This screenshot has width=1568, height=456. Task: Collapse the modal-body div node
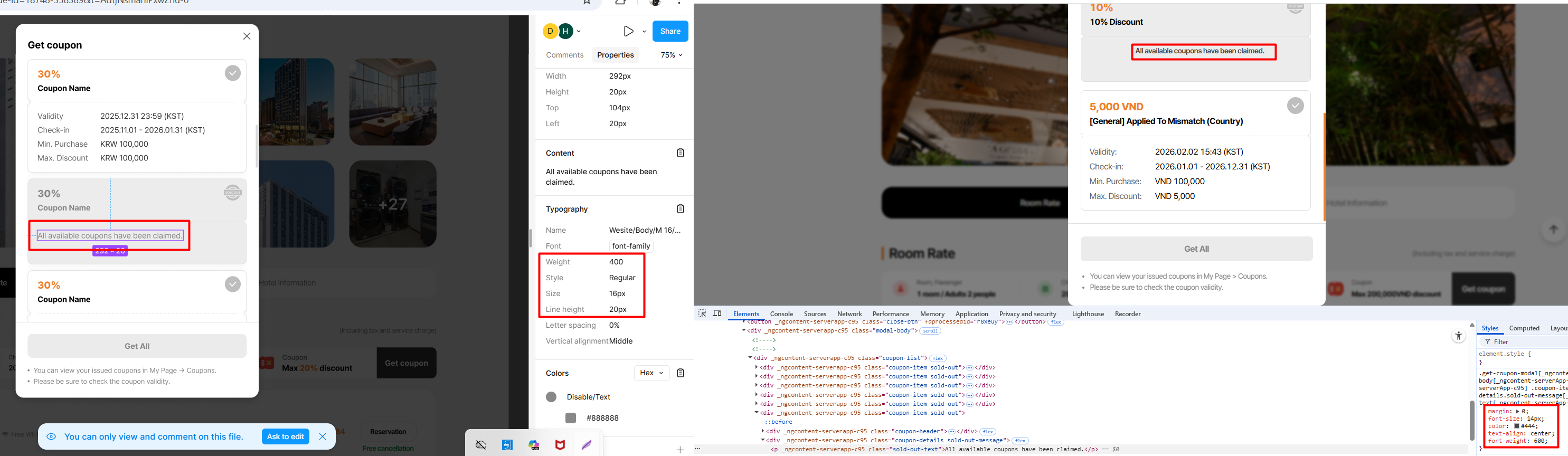(x=744, y=330)
